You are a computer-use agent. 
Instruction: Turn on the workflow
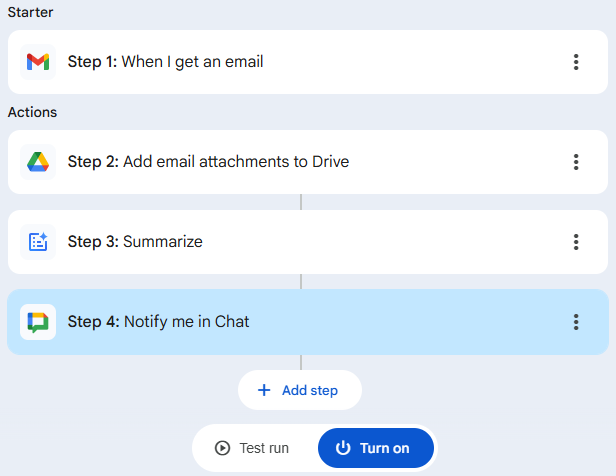376,448
